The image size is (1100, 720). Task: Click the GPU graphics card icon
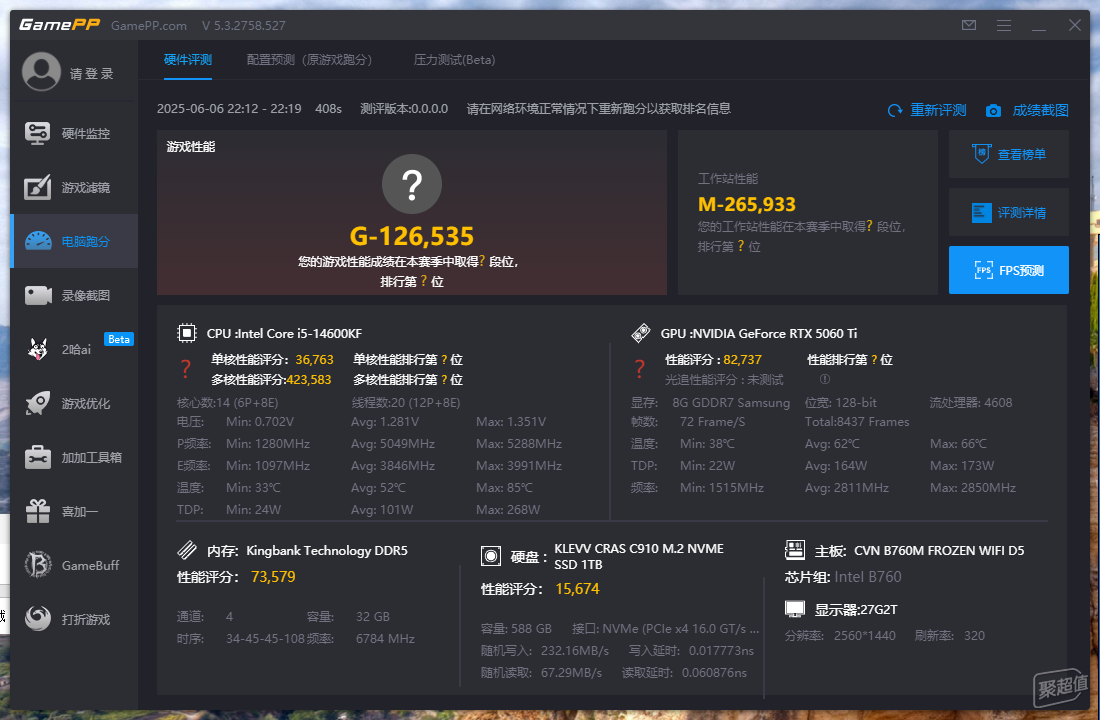[640, 333]
